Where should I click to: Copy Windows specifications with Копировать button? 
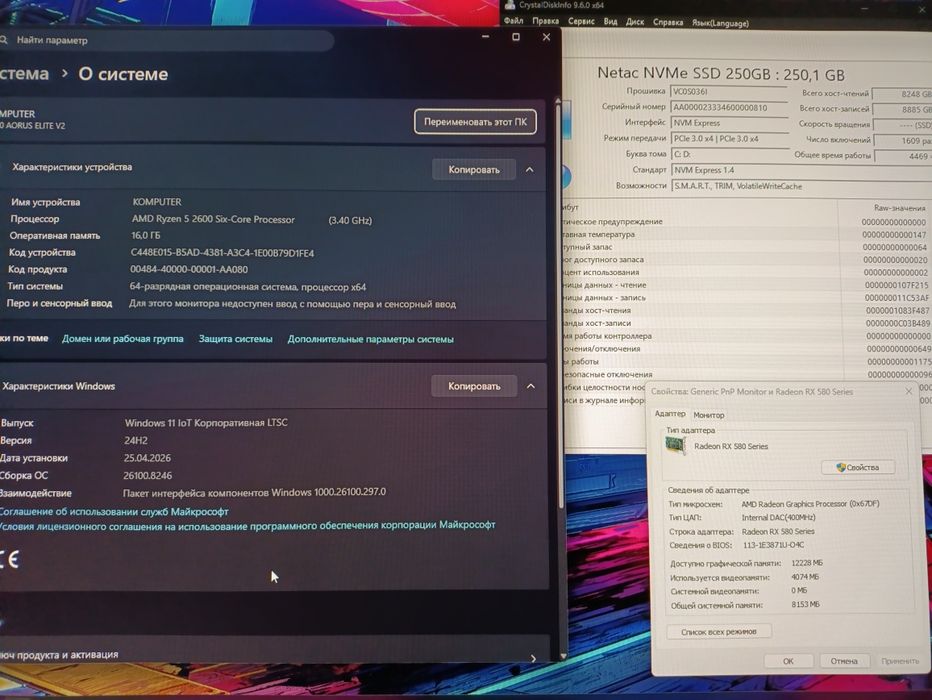(474, 386)
